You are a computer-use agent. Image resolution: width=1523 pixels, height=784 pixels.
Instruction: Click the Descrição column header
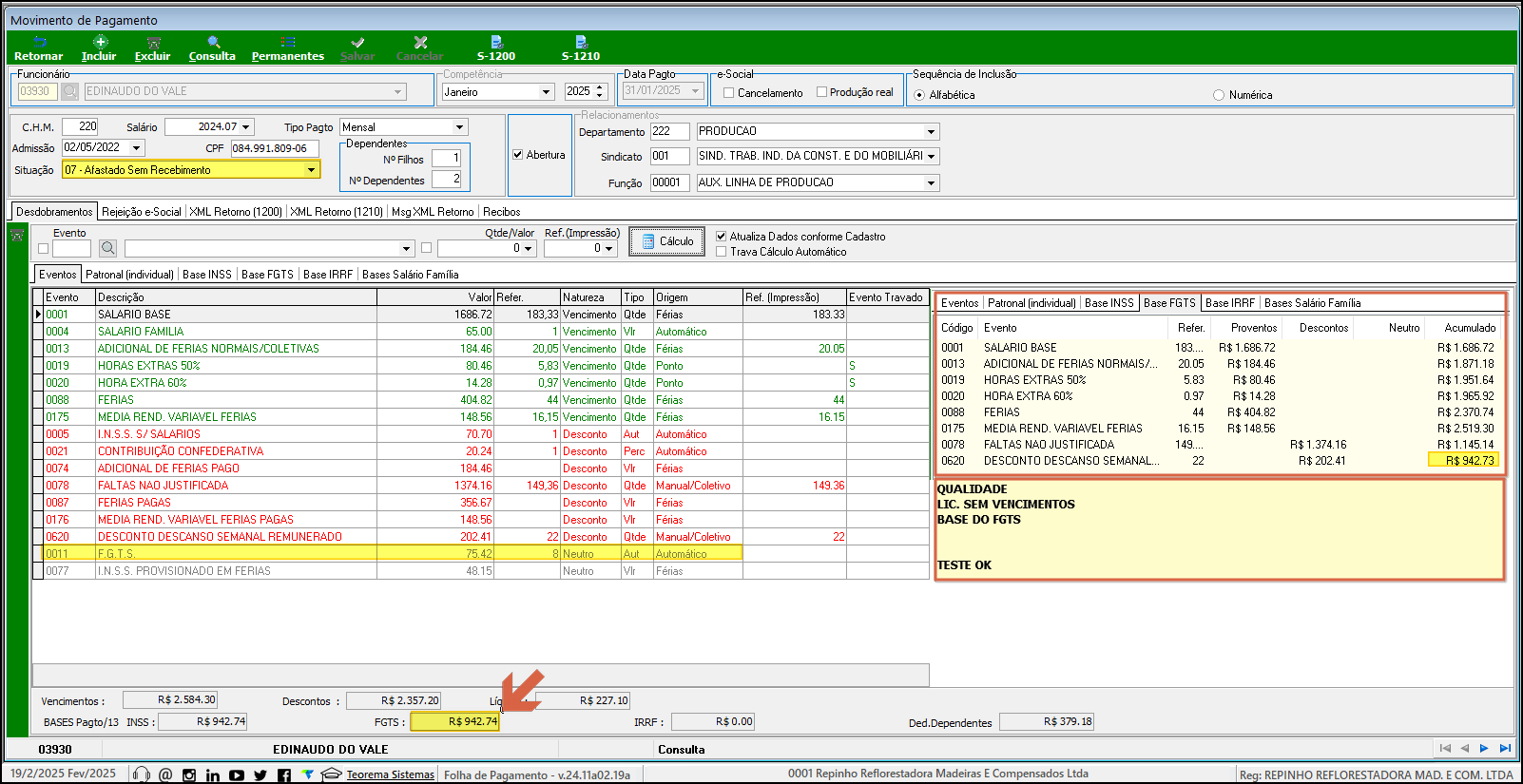tap(236, 297)
